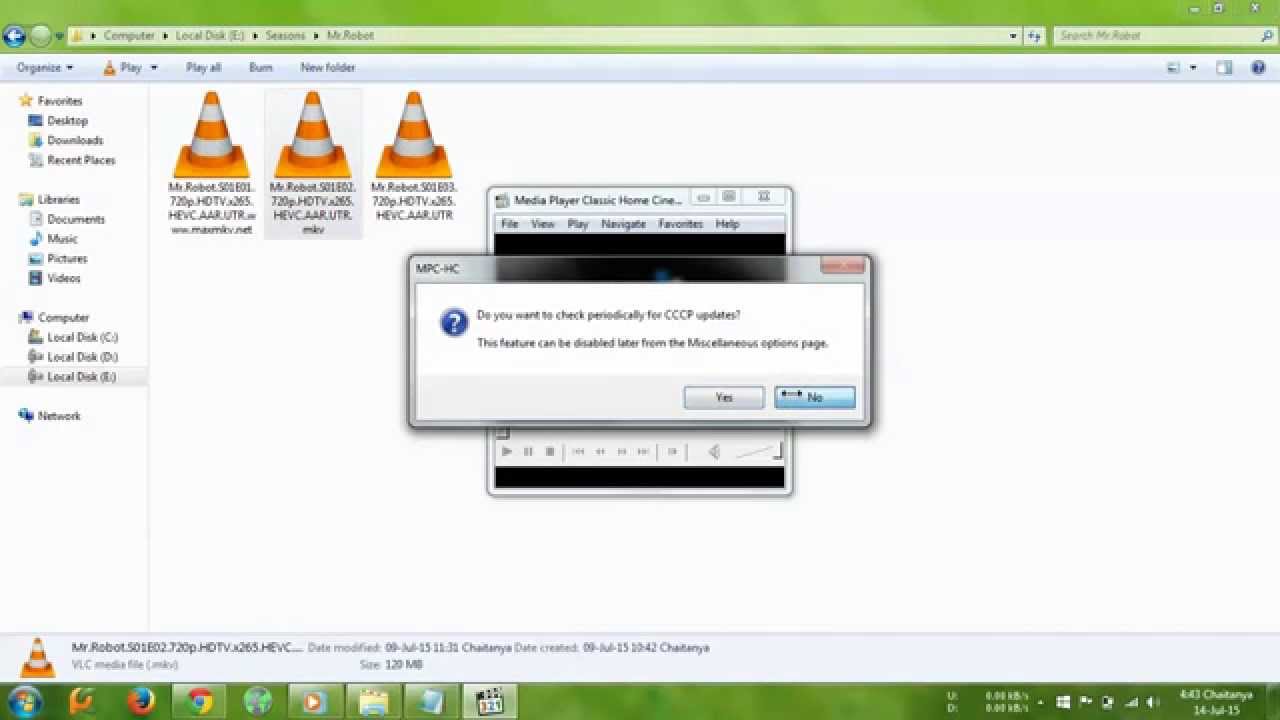Change the view with the Explorer view icon
Viewport: 1280px width, 720px height.
click(x=1174, y=68)
